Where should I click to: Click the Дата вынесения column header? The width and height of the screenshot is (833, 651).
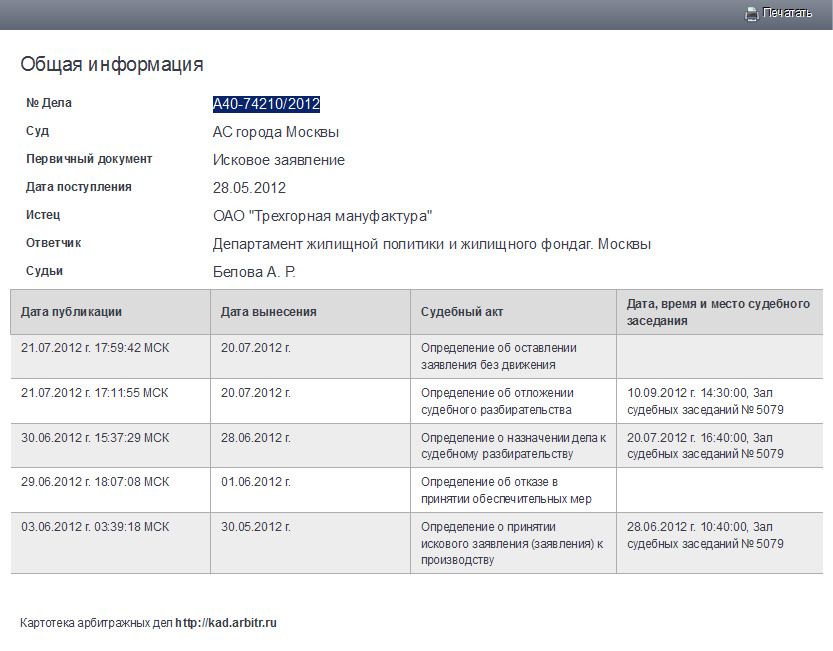pyautogui.click(x=268, y=312)
